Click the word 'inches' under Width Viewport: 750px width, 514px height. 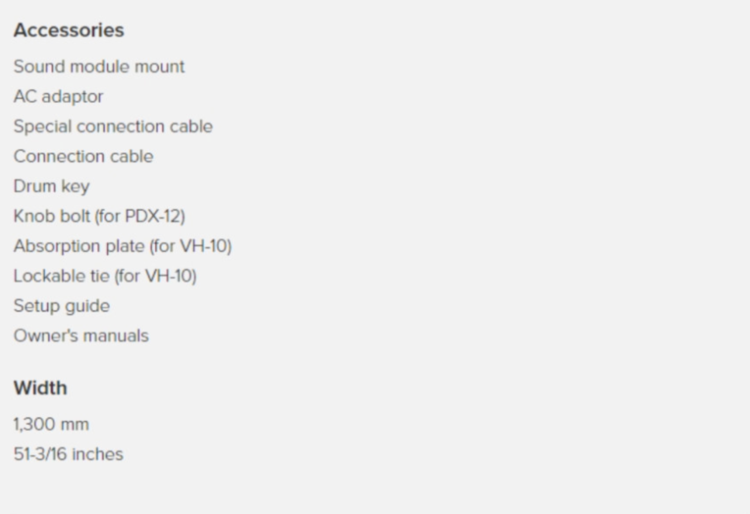point(98,454)
